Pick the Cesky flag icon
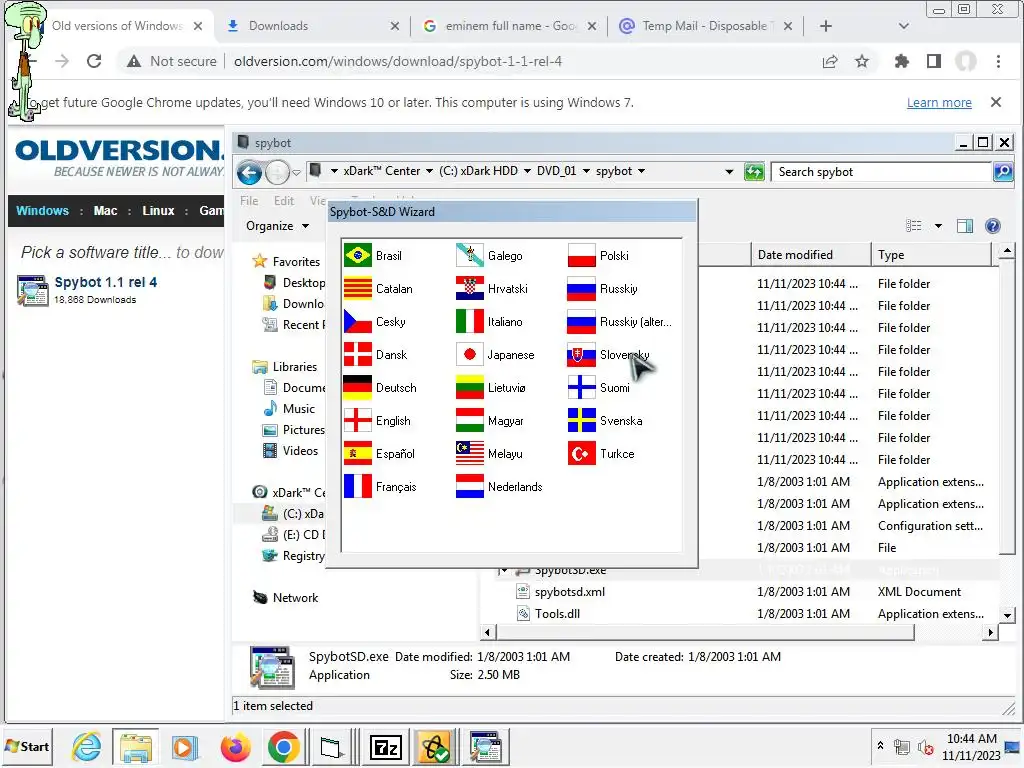The image size is (1024, 768). (357, 321)
